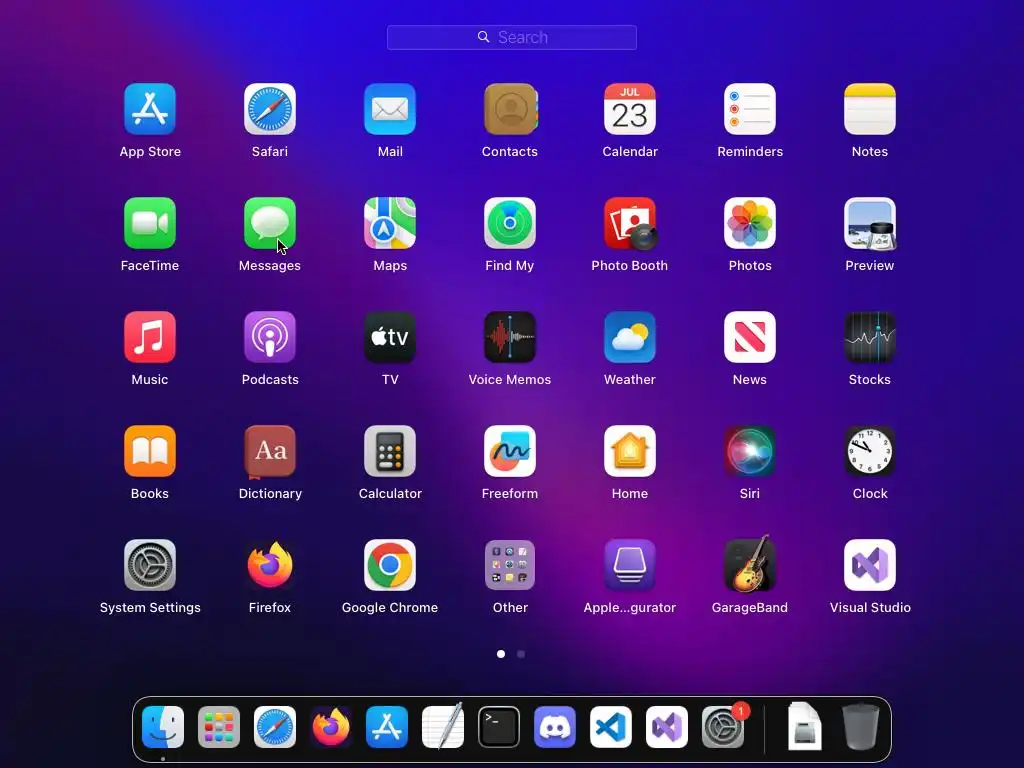Image resolution: width=1024 pixels, height=768 pixels.
Task: Open the Clock app
Action: (x=870, y=451)
